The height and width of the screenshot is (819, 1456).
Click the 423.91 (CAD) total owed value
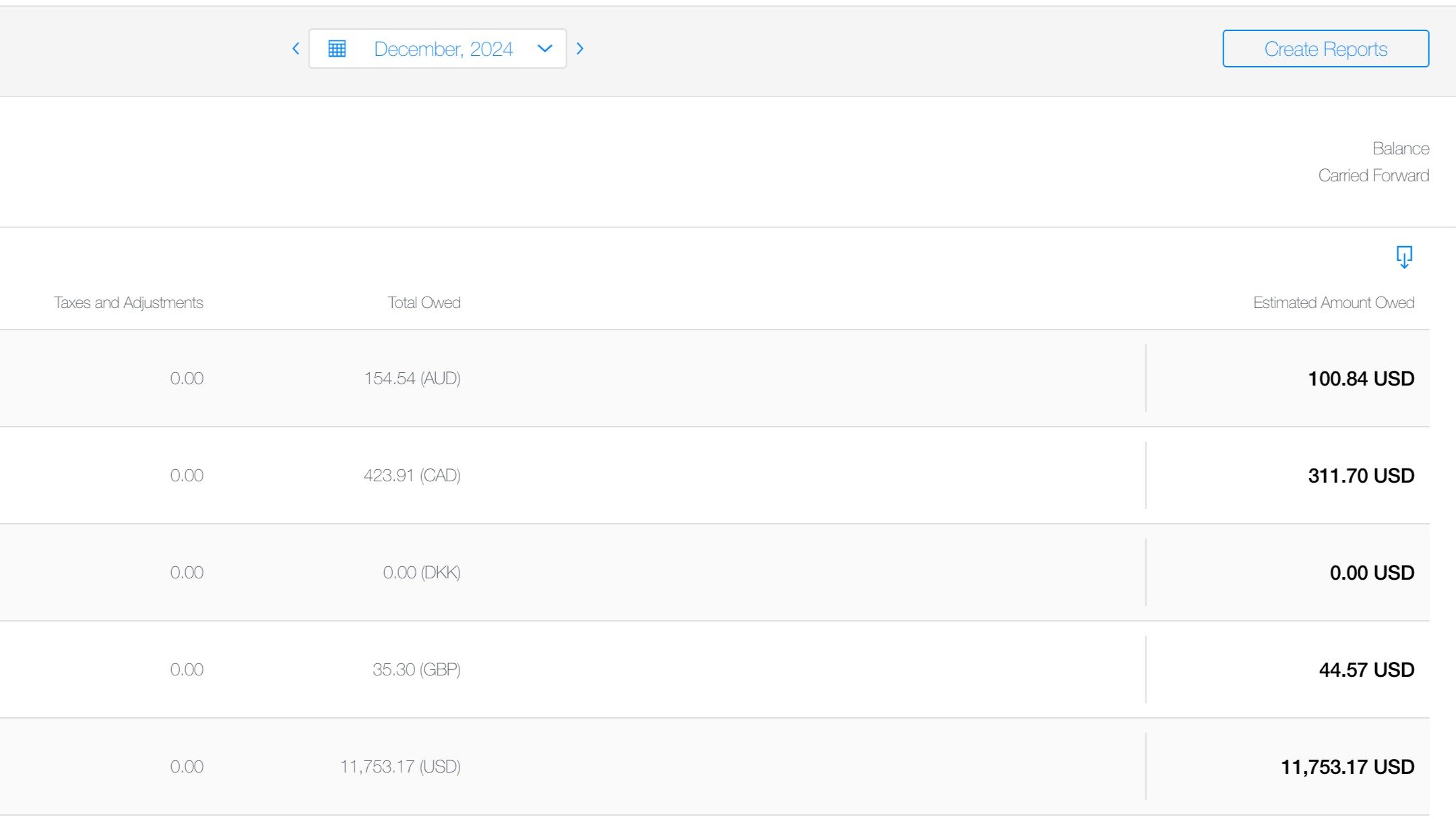pos(412,476)
